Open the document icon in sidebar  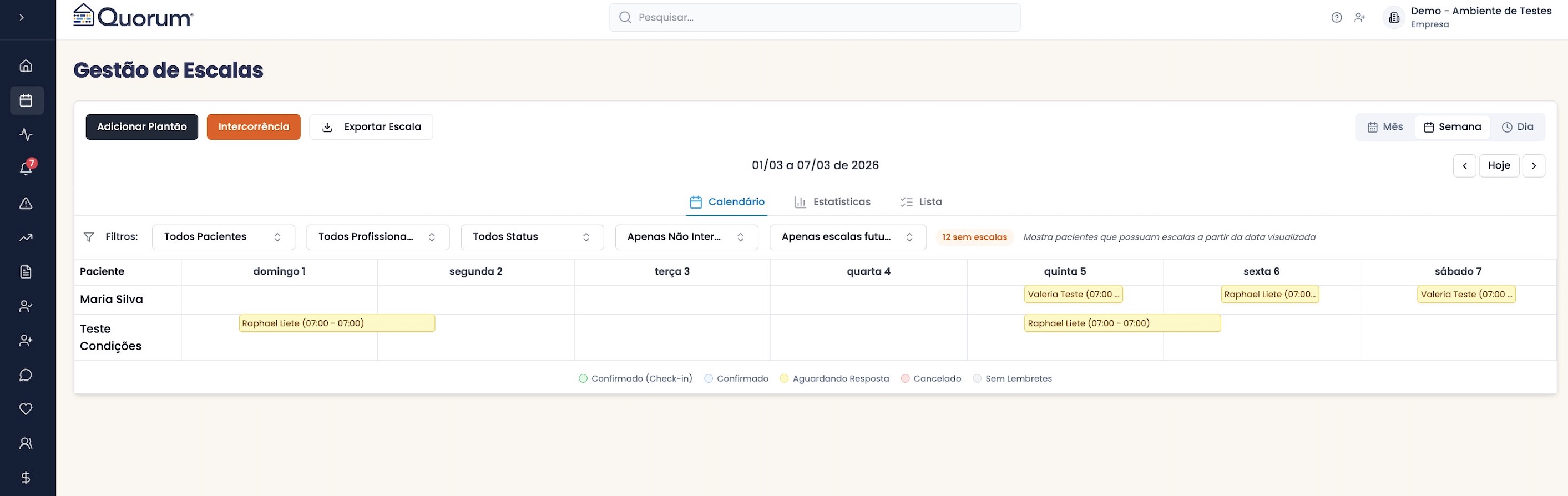pyautogui.click(x=26, y=272)
